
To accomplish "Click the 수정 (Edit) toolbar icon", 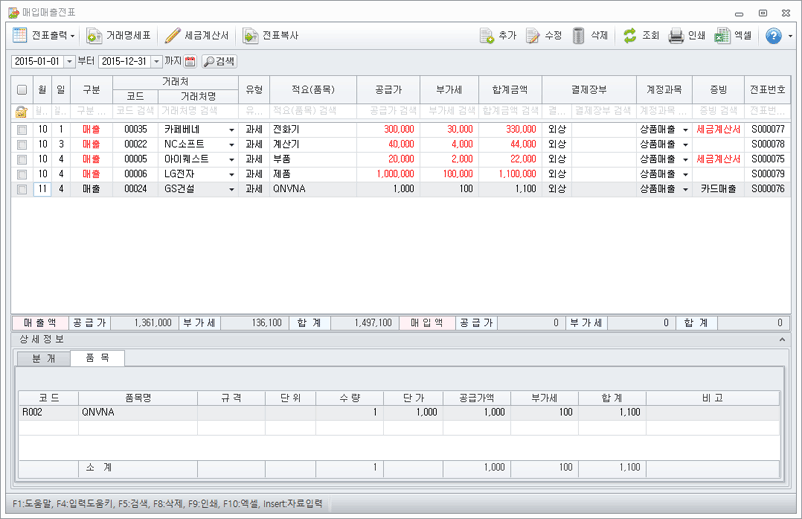I will (533, 36).
